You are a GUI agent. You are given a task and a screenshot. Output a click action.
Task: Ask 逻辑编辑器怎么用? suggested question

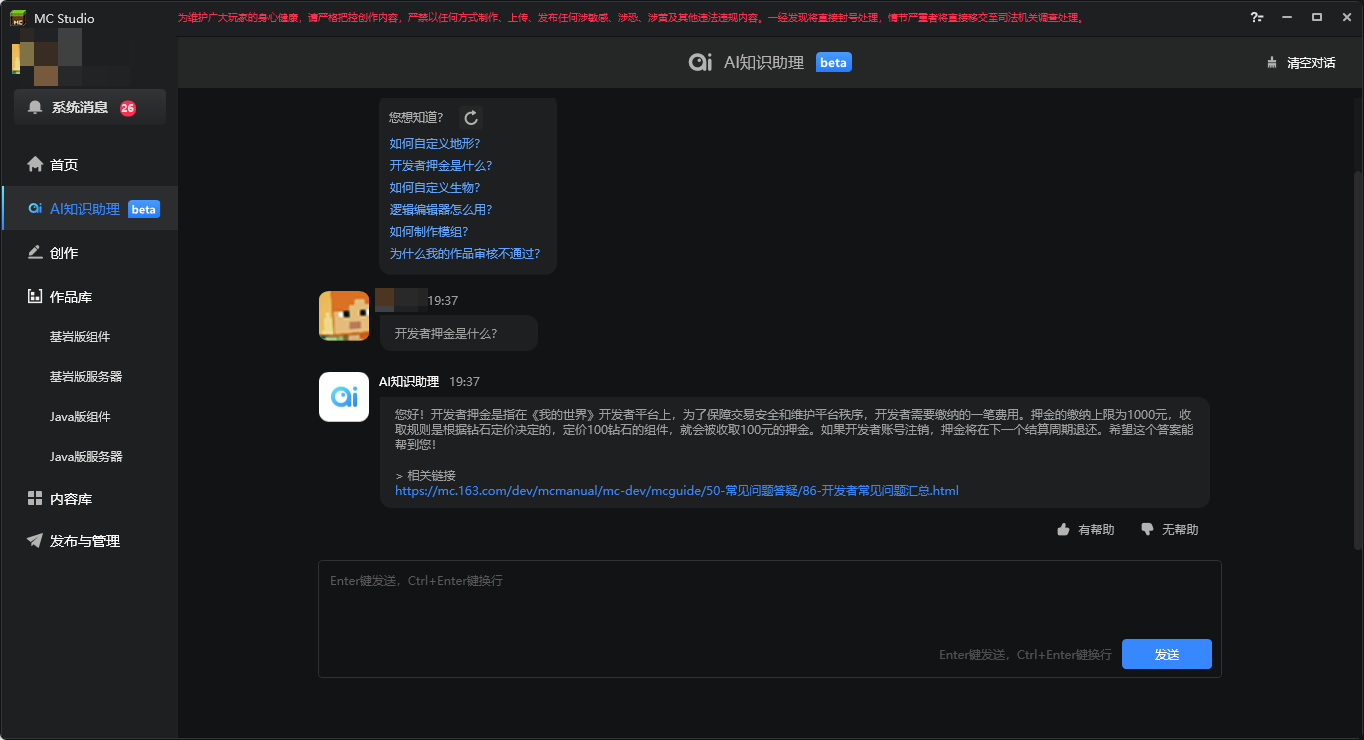click(x=441, y=210)
